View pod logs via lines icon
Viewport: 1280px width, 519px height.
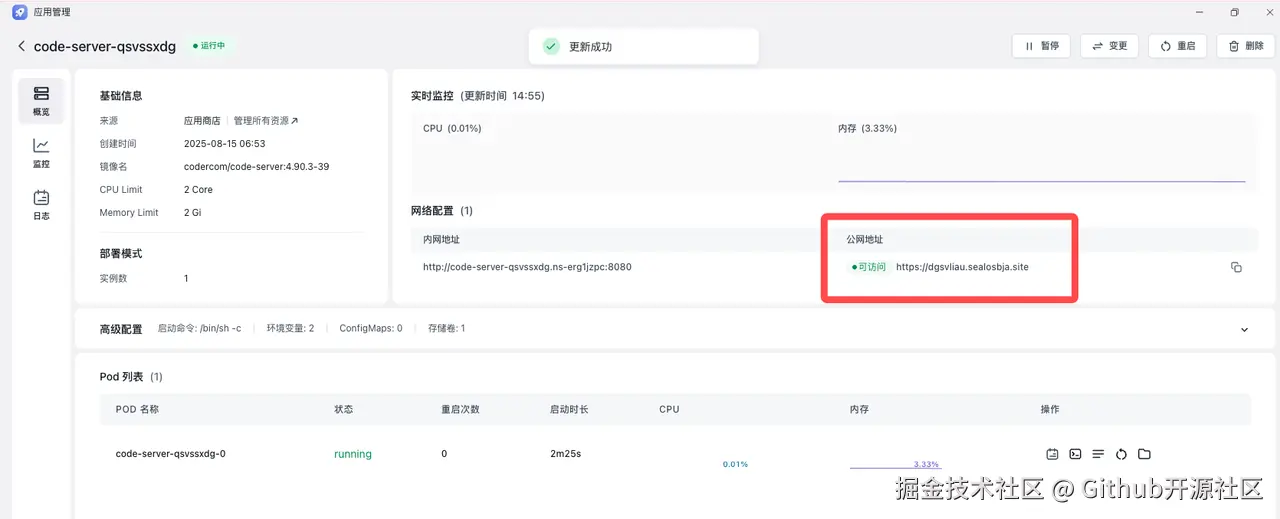[1098, 454]
